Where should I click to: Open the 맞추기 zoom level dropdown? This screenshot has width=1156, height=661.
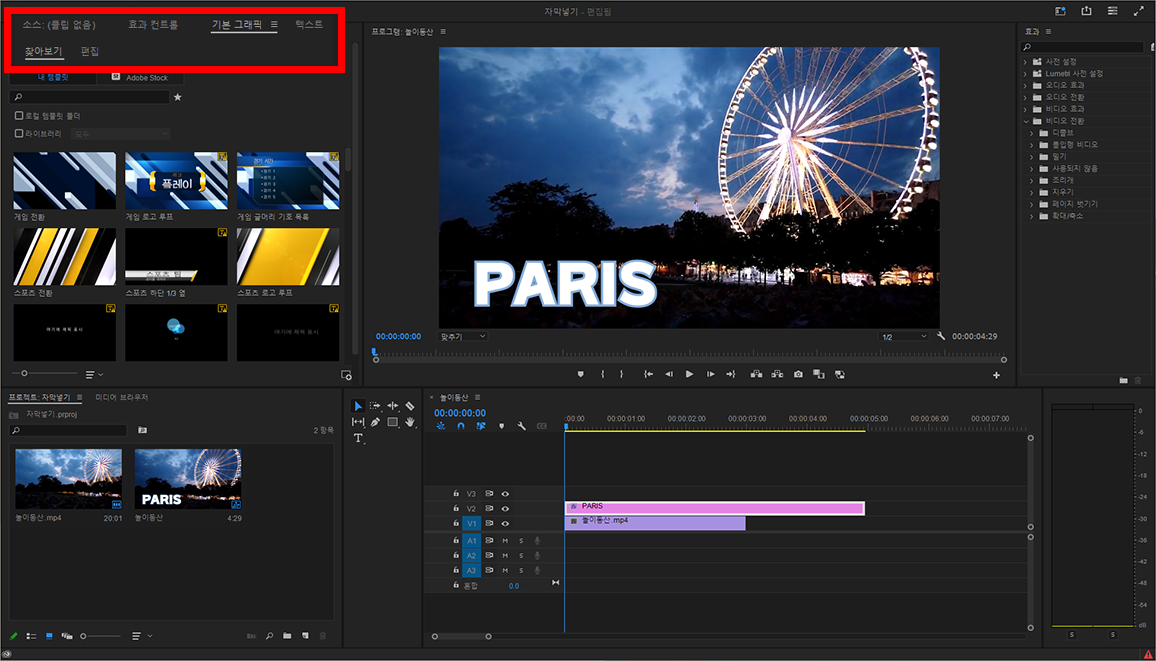pos(462,337)
